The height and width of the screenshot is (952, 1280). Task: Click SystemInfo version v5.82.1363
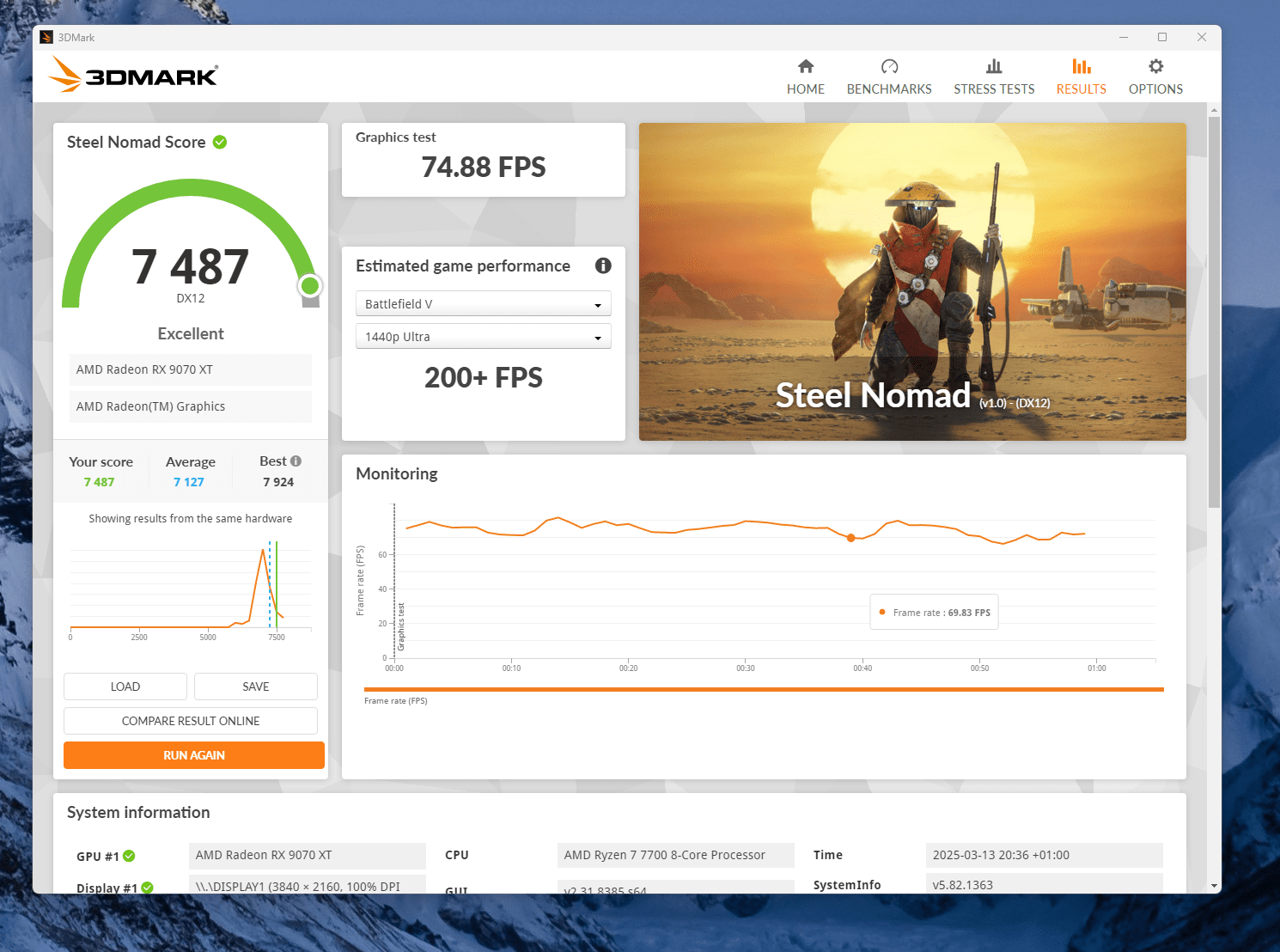[1045, 884]
